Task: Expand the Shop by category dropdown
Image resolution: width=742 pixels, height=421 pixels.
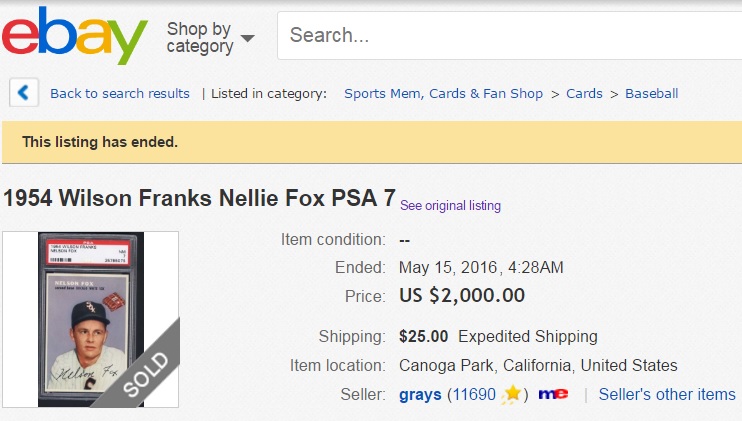Action: coord(200,37)
